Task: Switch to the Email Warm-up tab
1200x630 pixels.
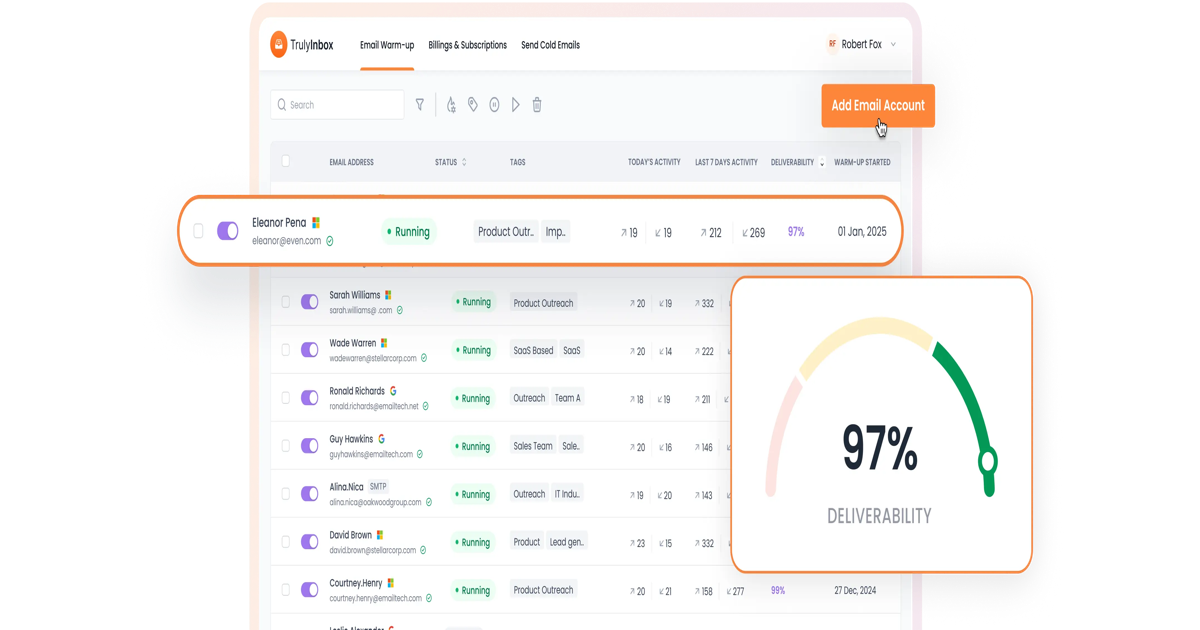Action: (387, 45)
